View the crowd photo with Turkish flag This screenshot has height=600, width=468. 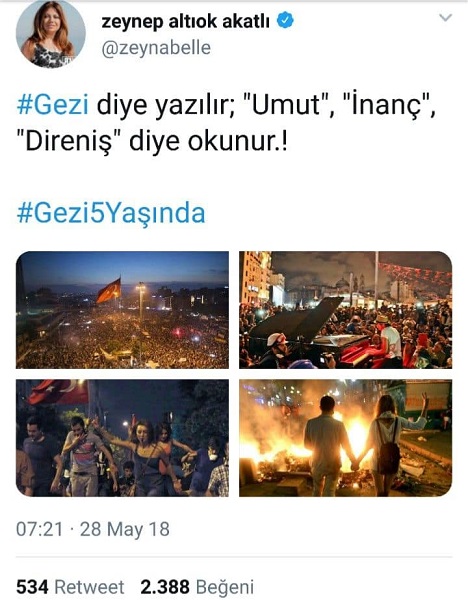point(122,310)
